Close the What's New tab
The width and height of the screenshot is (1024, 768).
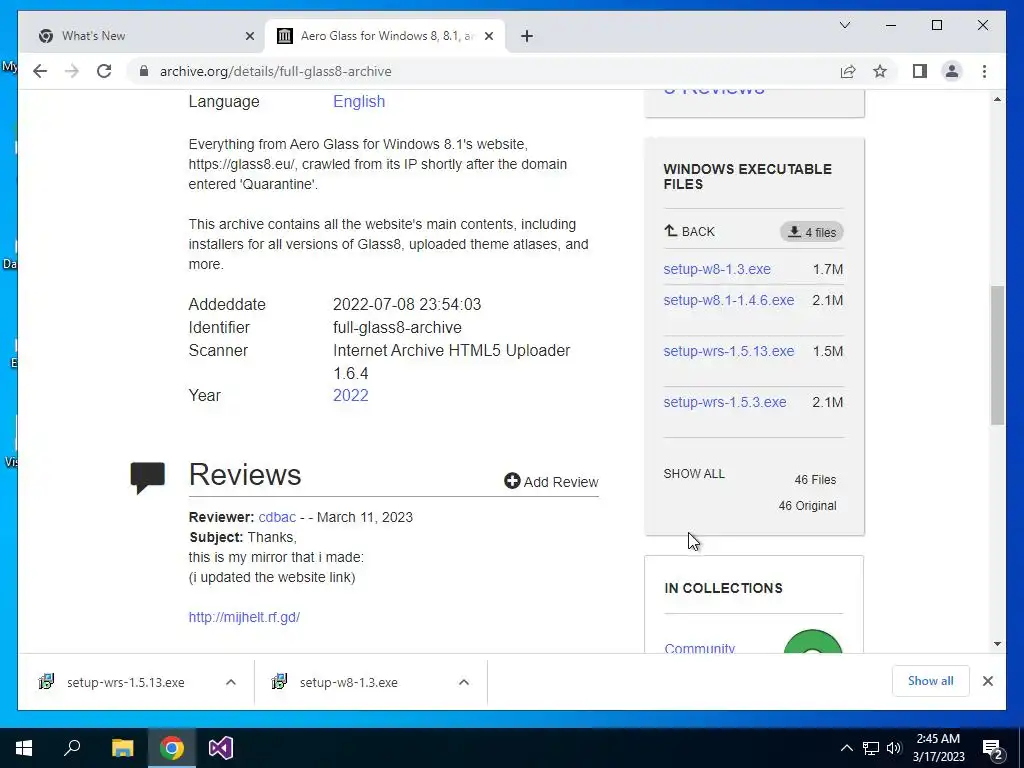pos(249,36)
